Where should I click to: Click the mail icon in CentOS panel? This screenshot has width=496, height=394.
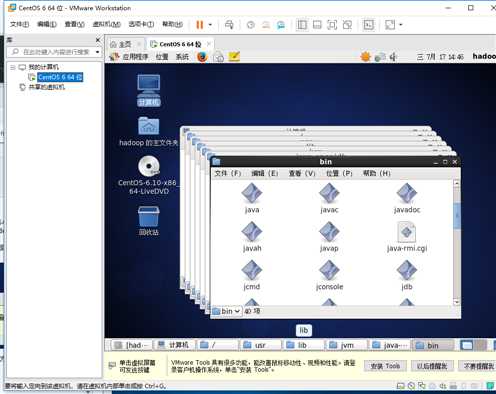[218, 57]
